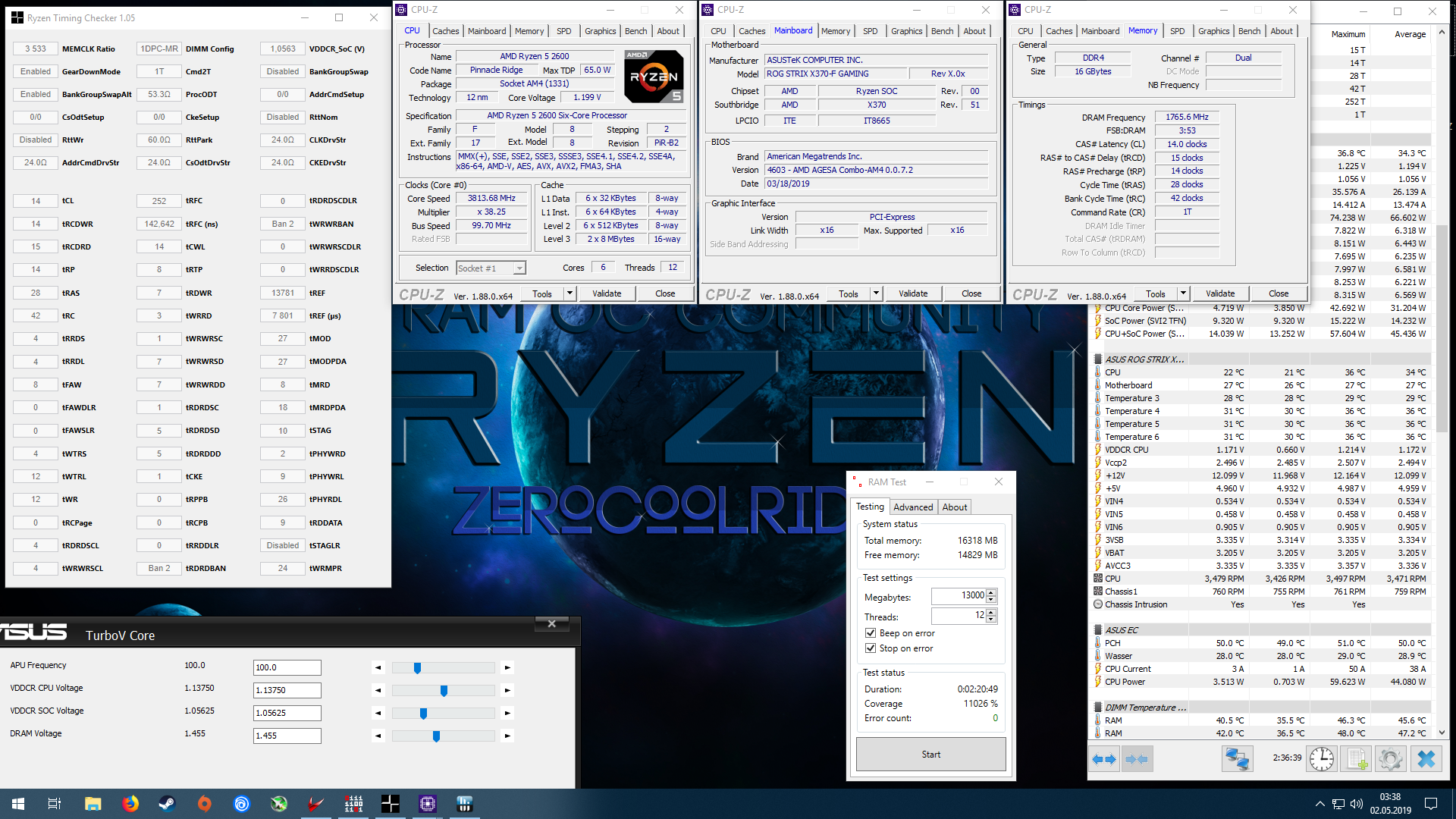Click DRAM Voltage input field 1.455
This screenshot has width=1456, height=819.
click(287, 736)
